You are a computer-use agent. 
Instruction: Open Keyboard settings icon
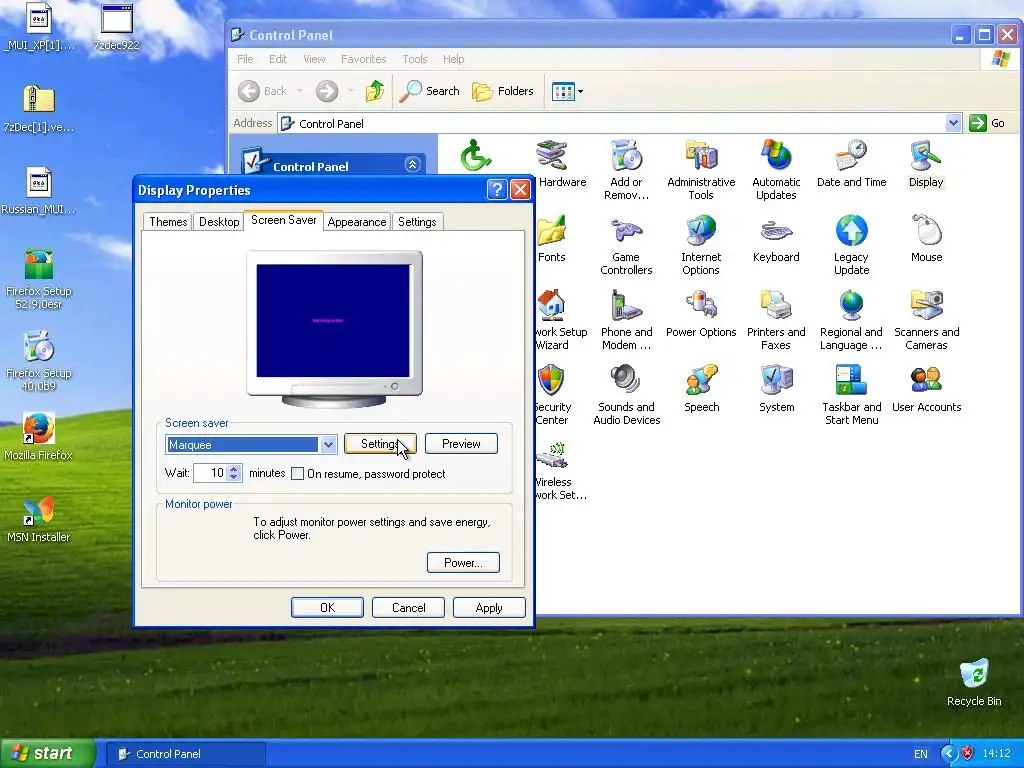[776, 238]
